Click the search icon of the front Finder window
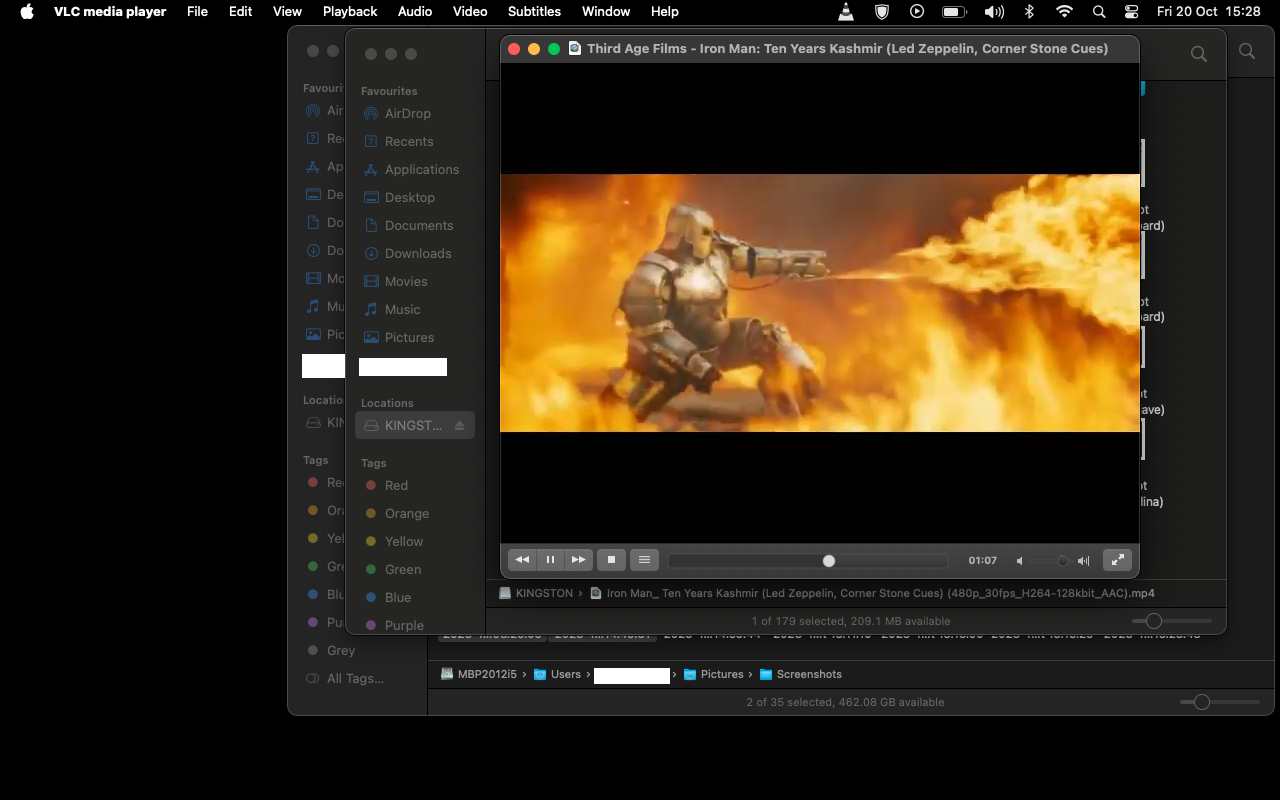Screen dimensions: 1280x800 tap(1198, 54)
